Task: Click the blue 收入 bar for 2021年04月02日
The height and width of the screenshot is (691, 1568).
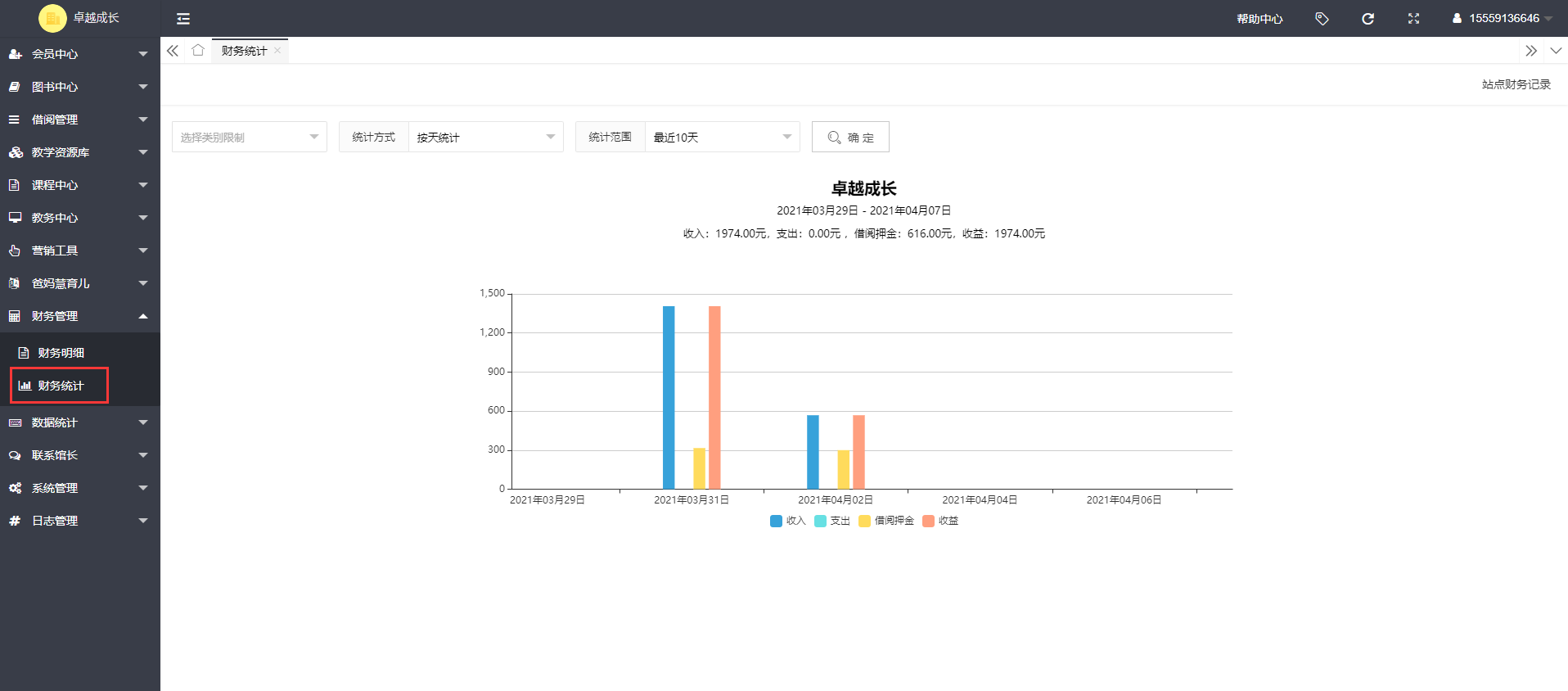Action: (813, 452)
